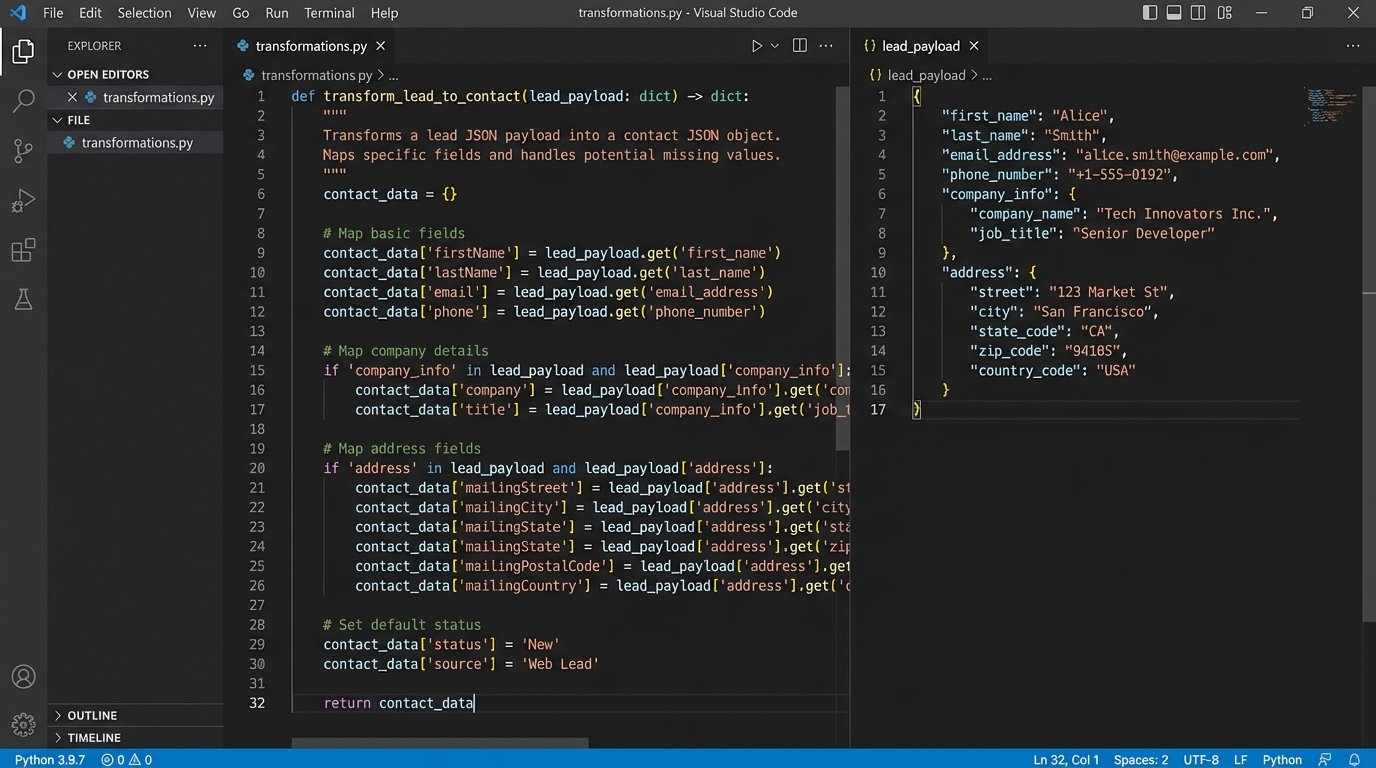Select the Source Control icon

[23, 151]
